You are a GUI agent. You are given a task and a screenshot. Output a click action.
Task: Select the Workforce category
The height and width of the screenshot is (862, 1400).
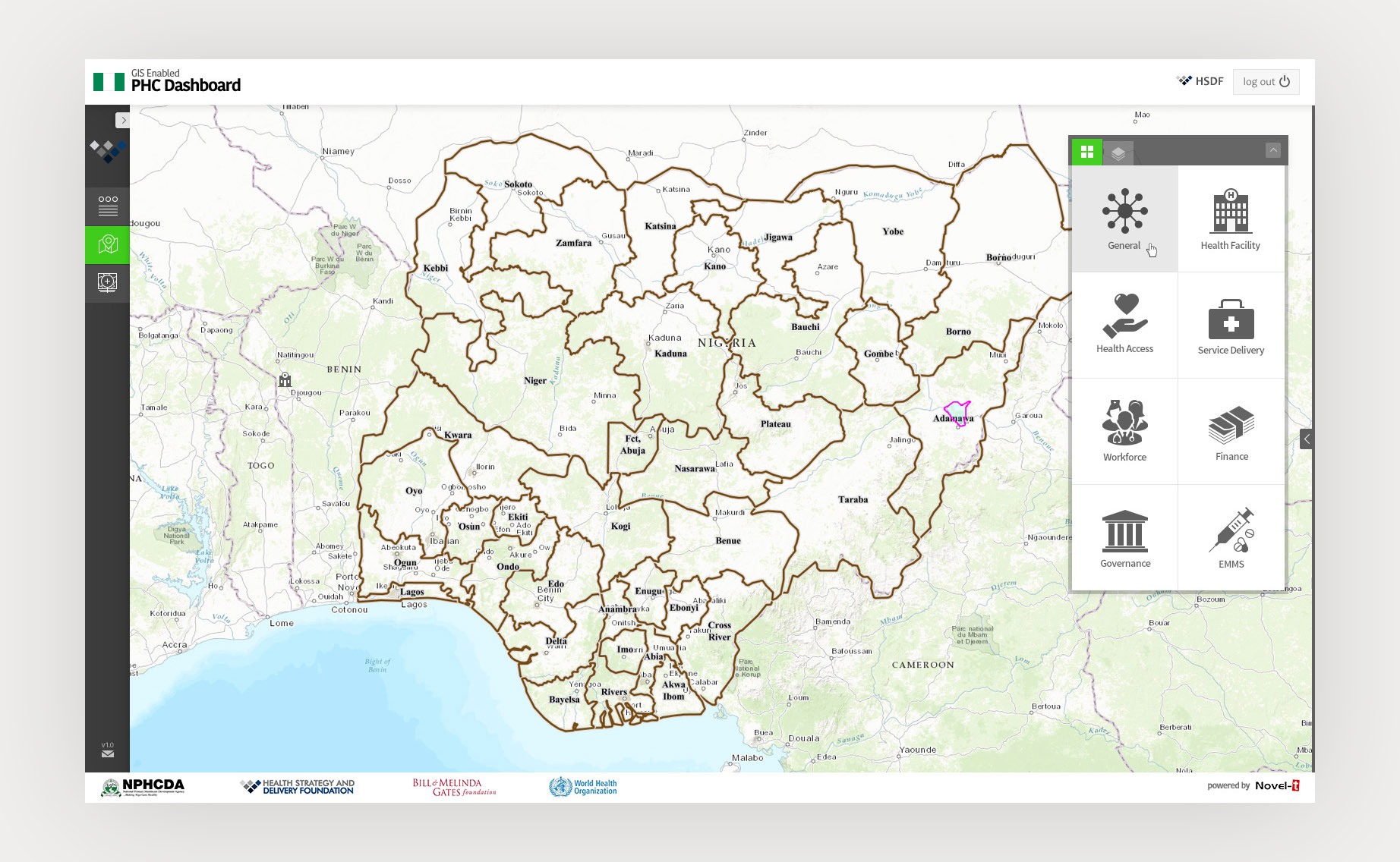click(1124, 430)
